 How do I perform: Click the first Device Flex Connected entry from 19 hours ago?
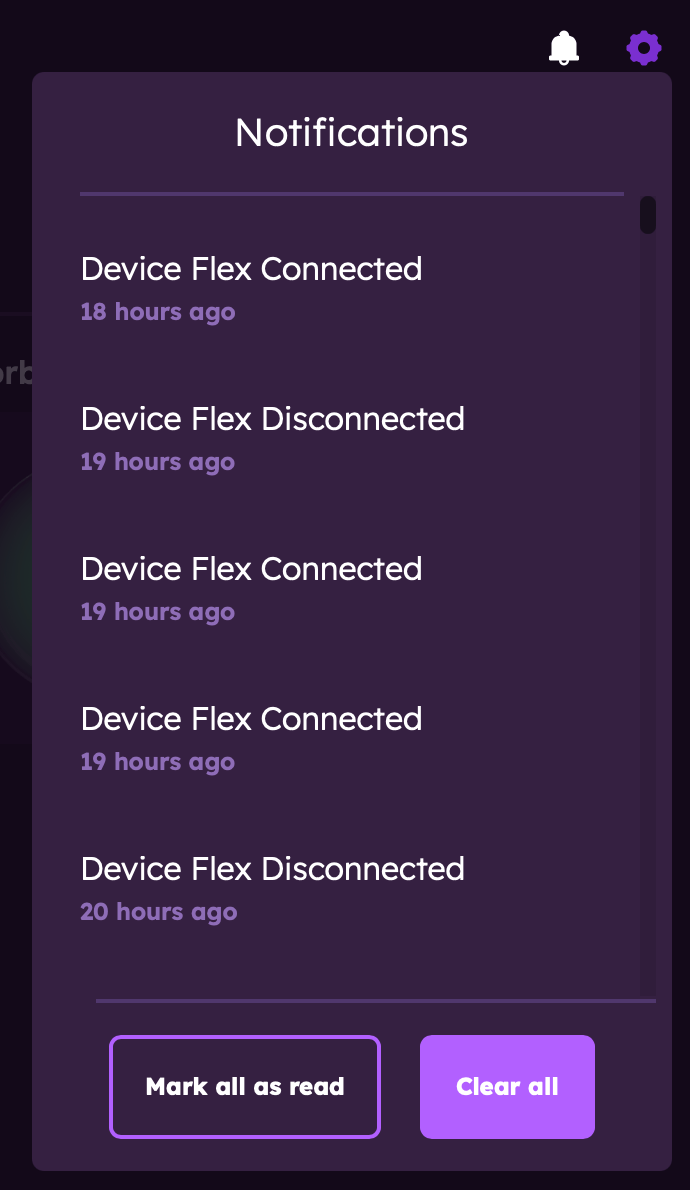click(251, 568)
